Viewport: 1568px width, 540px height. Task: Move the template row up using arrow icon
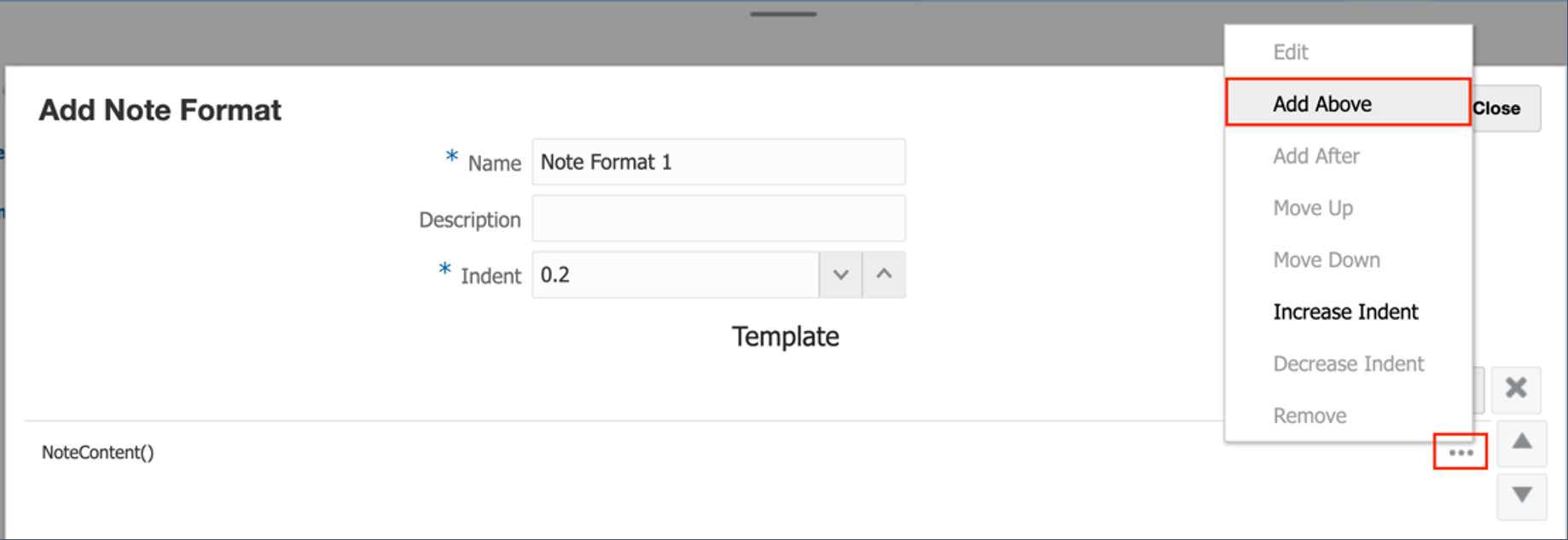point(1522,441)
